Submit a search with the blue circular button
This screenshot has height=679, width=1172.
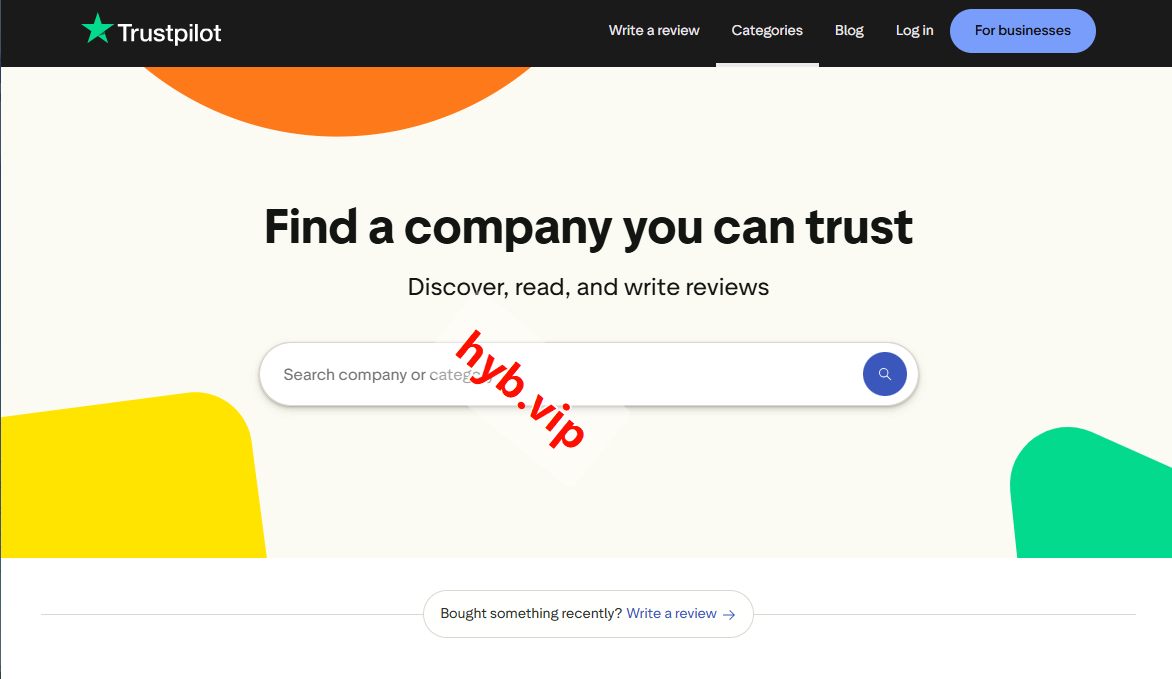(x=884, y=373)
